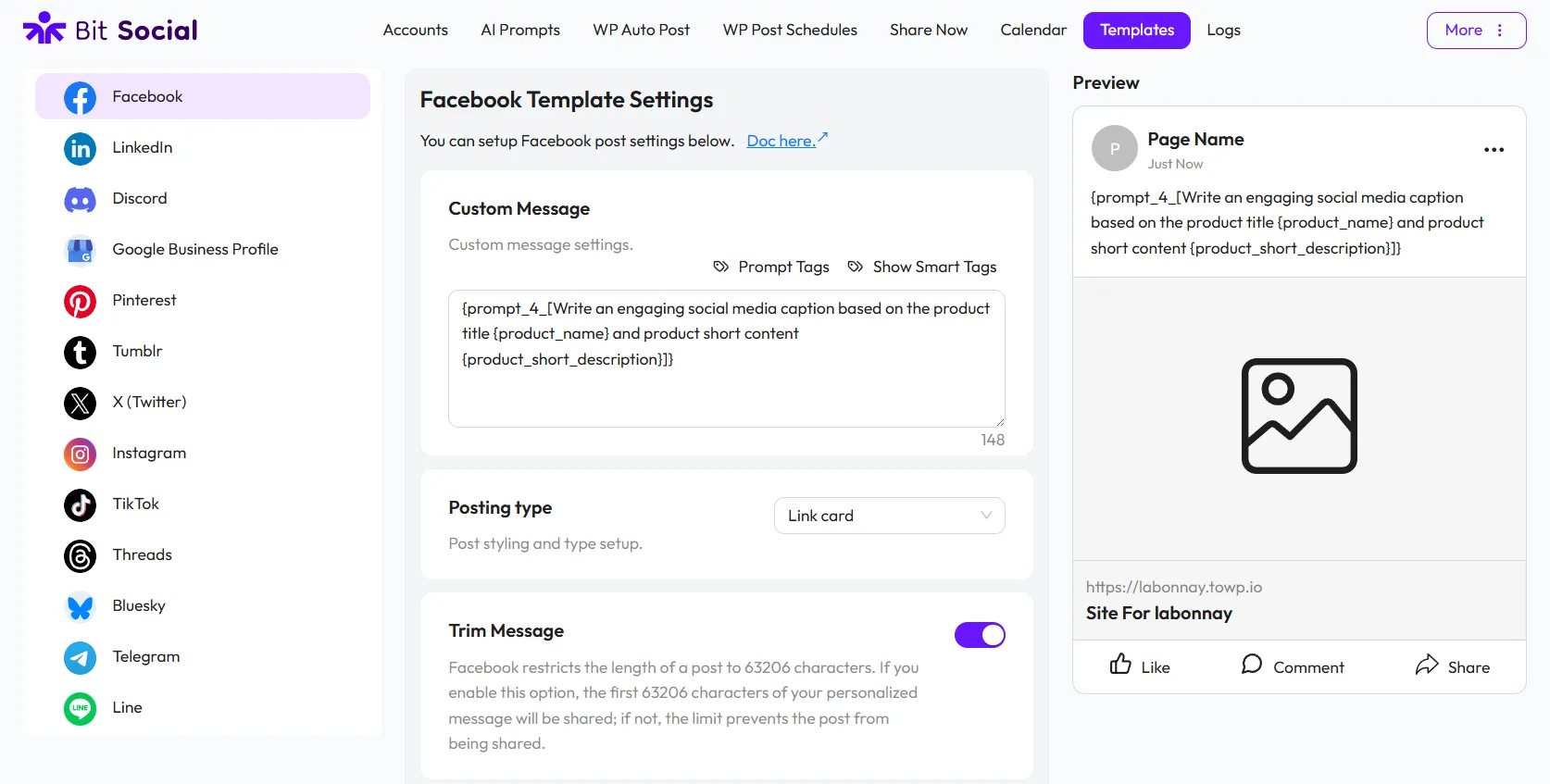The image size is (1550, 784).
Task: Click inside the Custom Message text area
Action: pyautogui.click(x=727, y=358)
